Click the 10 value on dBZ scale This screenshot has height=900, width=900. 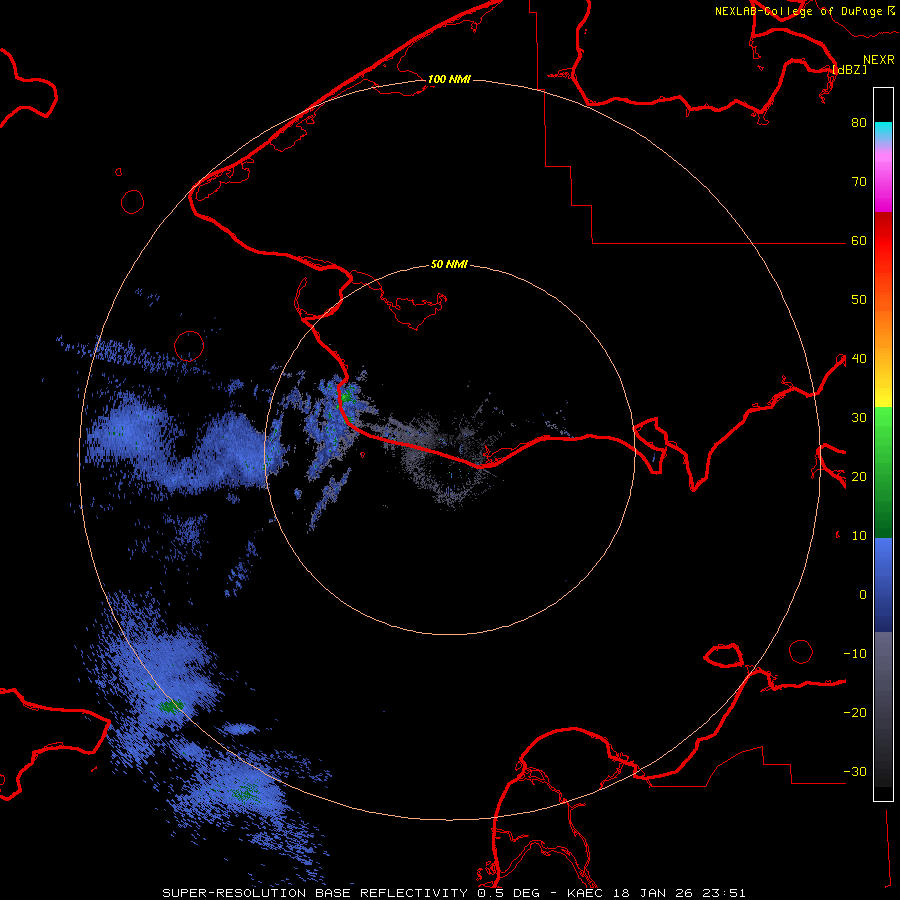point(859,536)
